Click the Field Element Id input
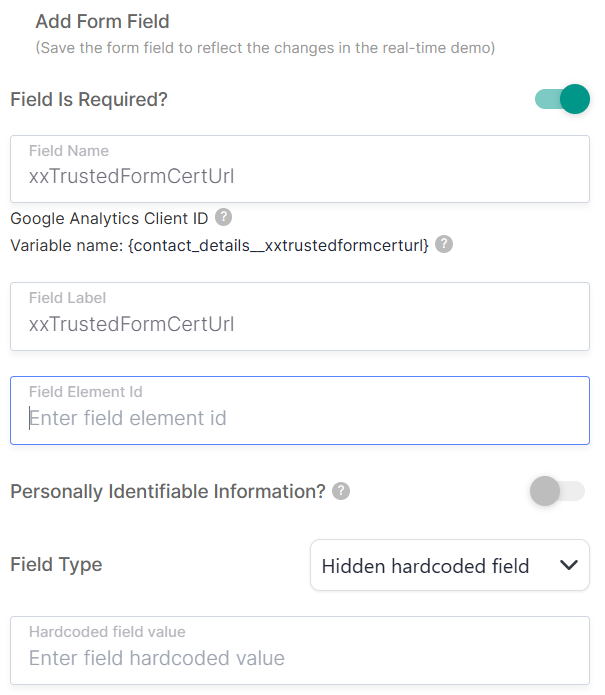The width and height of the screenshot is (605, 695). click(x=300, y=418)
